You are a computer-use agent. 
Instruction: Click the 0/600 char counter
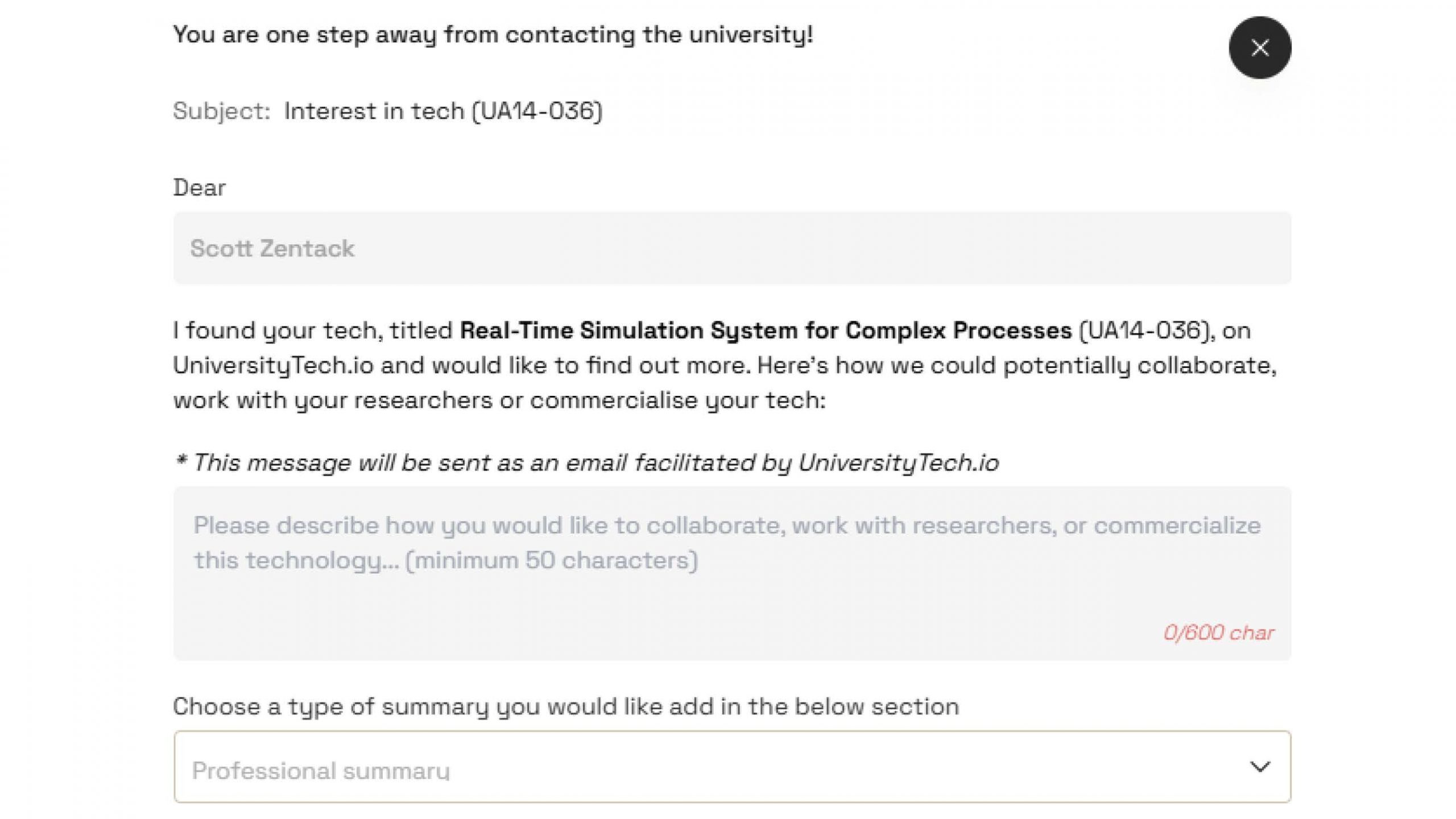[1218, 633]
